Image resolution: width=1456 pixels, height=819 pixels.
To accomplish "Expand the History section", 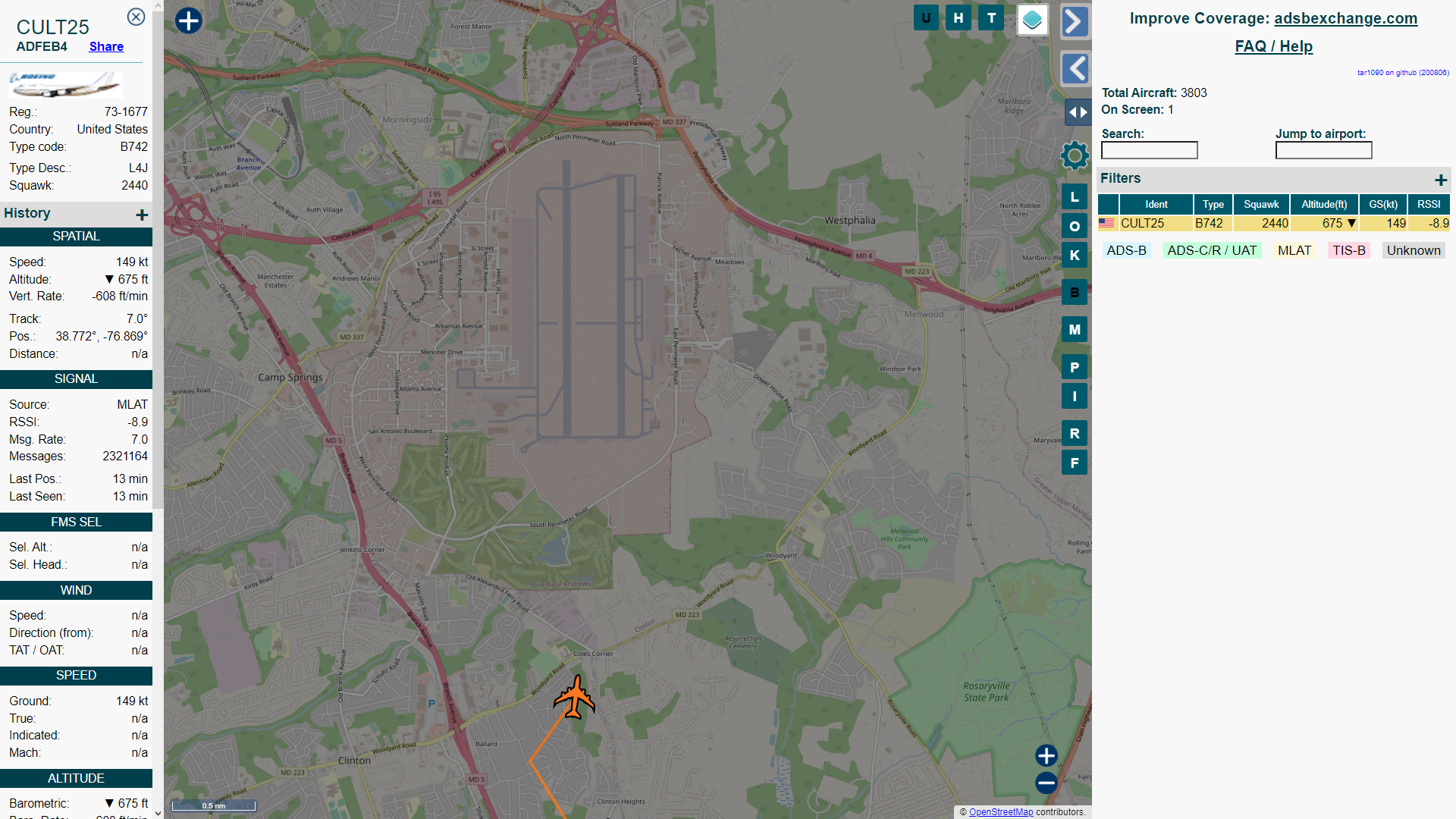I will pos(142,215).
